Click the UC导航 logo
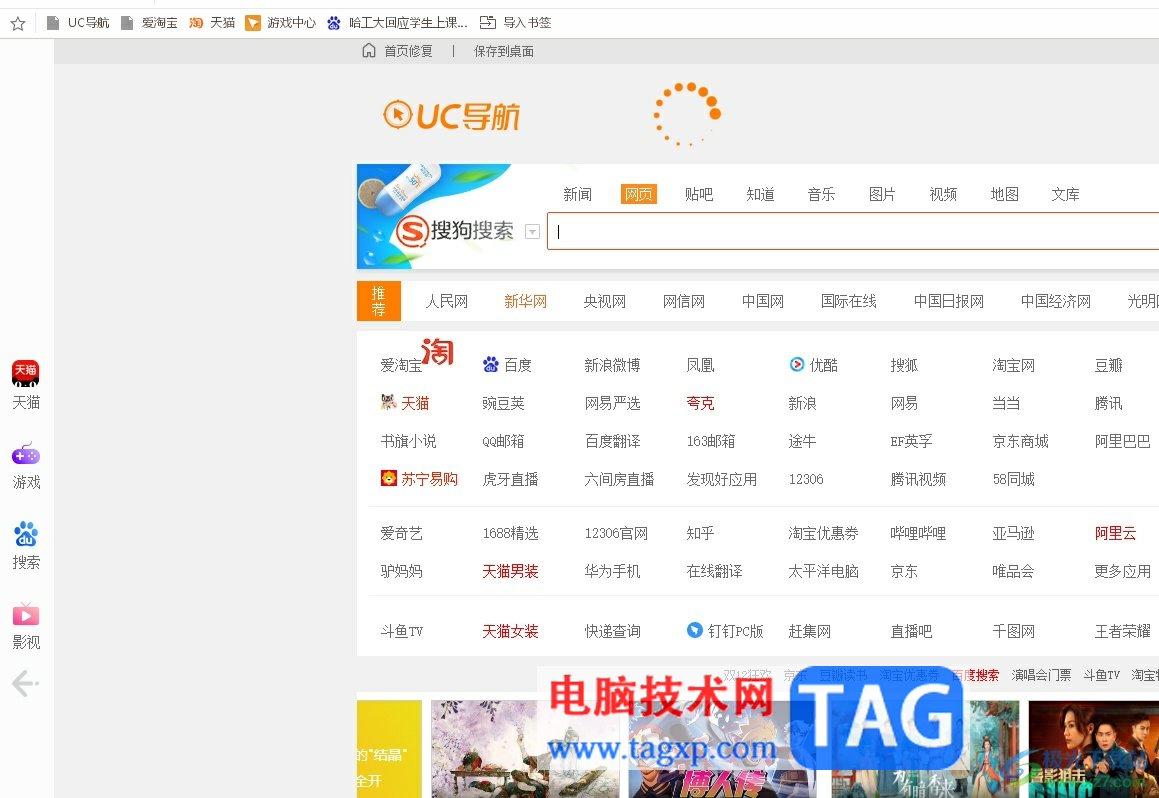This screenshot has height=798, width=1159. (x=452, y=115)
